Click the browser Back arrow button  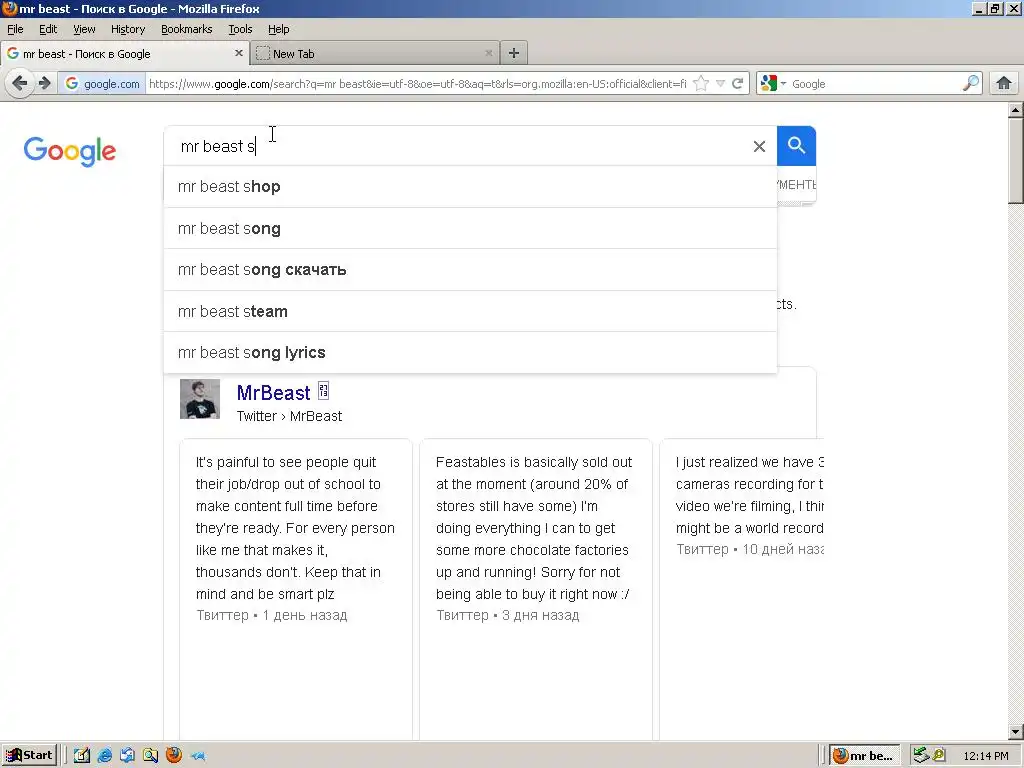20,84
